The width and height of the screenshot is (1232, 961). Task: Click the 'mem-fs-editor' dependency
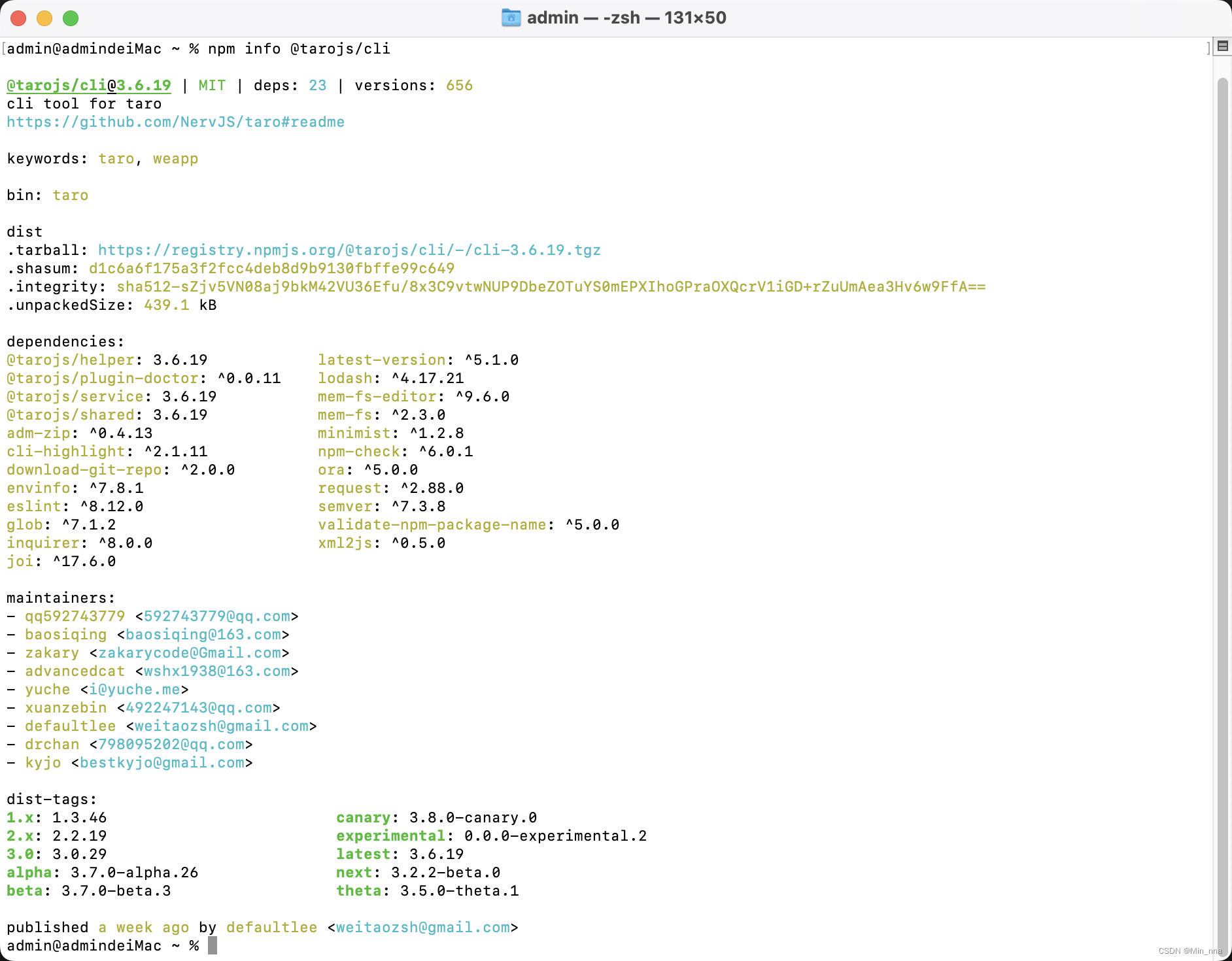[377, 397]
